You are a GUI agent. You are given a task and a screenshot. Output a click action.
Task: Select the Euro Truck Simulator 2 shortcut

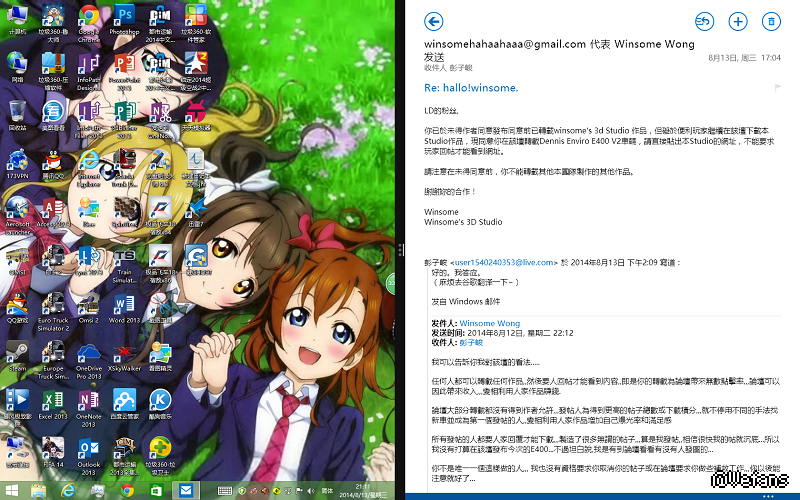53,312
